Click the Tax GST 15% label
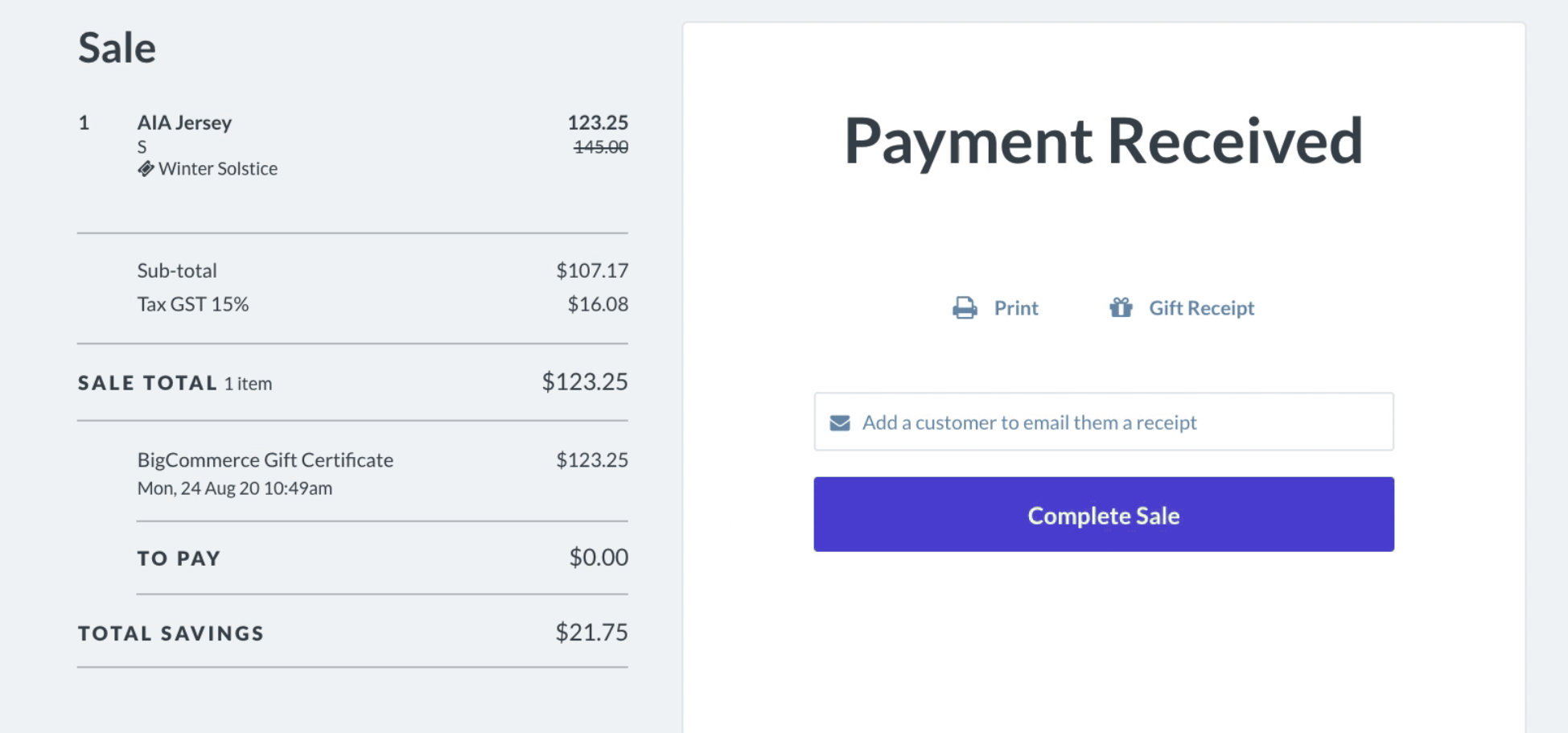 pos(193,304)
